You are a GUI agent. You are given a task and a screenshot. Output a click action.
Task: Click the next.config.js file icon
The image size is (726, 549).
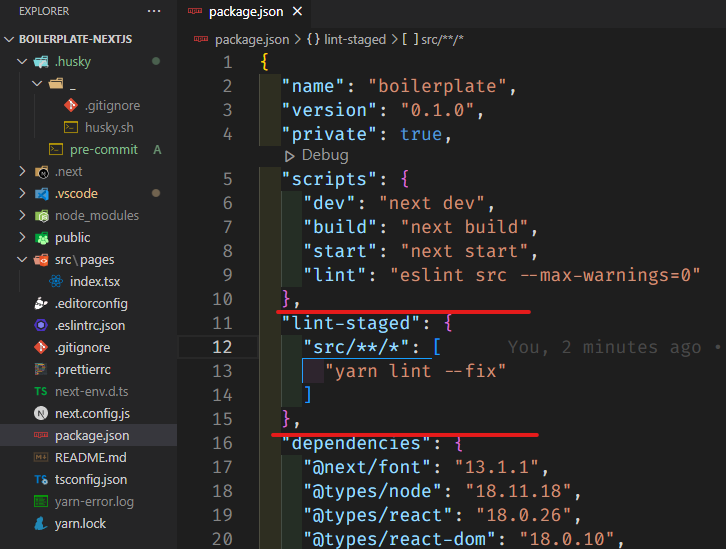41,413
